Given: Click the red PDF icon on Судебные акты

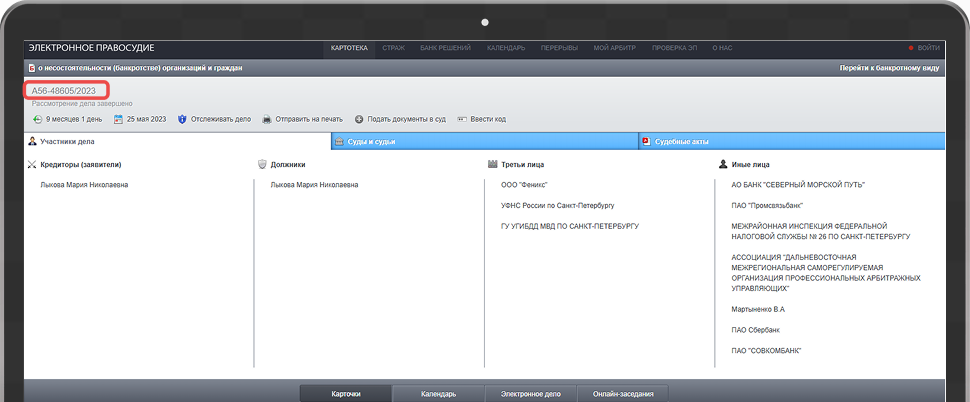Looking at the screenshot, I should coord(646,142).
